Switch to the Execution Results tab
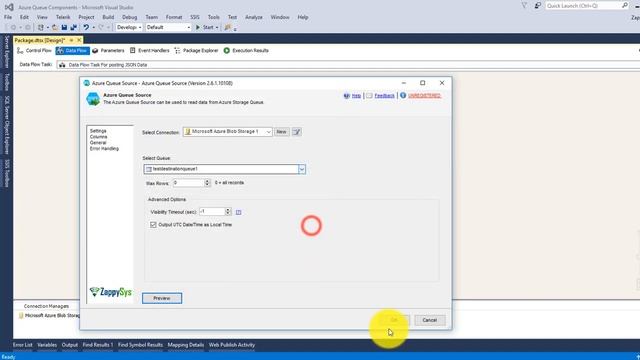The image size is (640, 360). pos(246,51)
